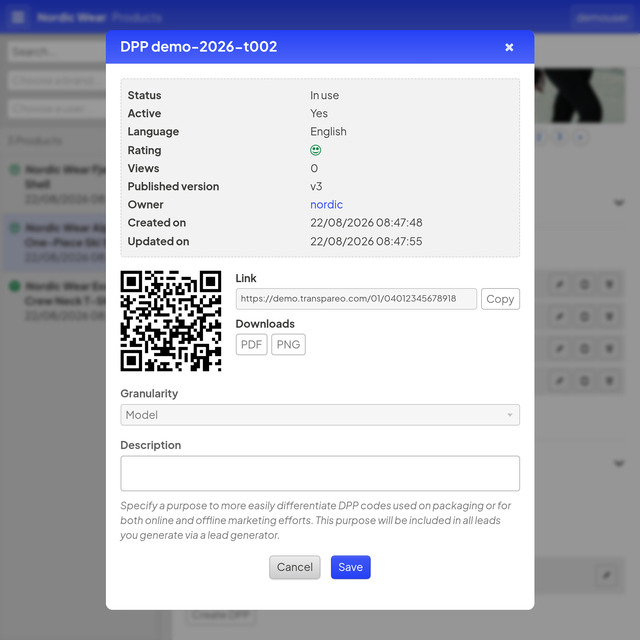
Task: Cancel the DPP dialog
Action: 295,567
